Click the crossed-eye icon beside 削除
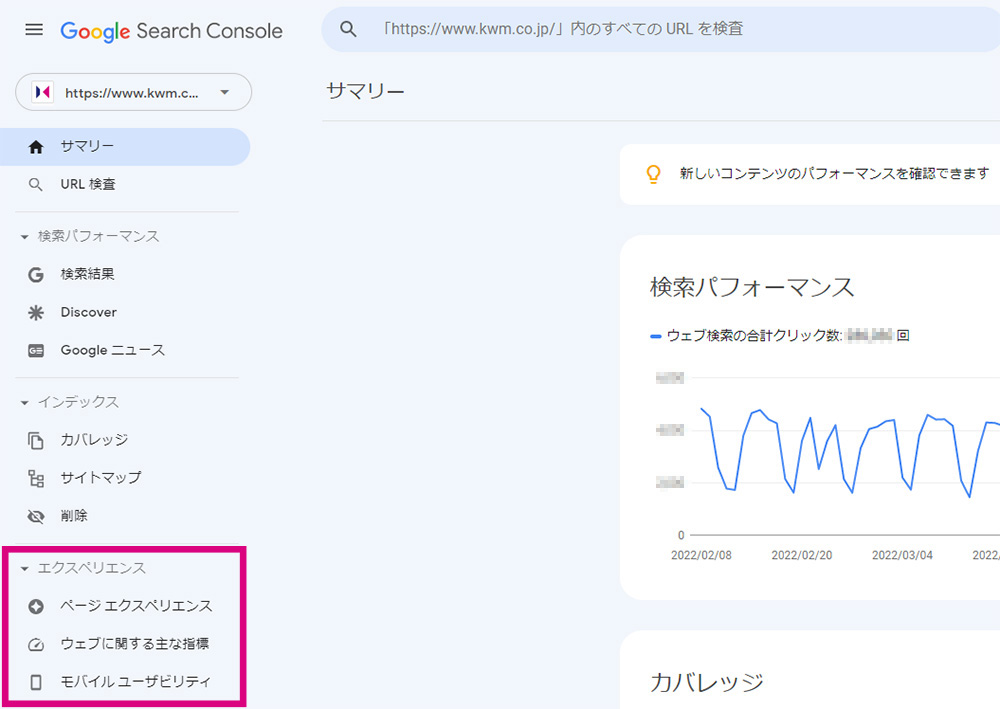Screen dimensions: 1000x709 (36, 516)
